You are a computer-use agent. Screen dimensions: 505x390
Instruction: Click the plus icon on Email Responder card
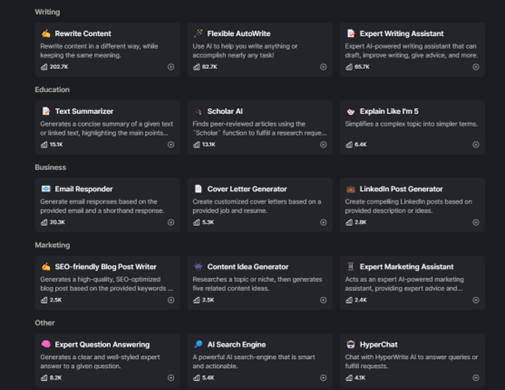pos(171,222)
